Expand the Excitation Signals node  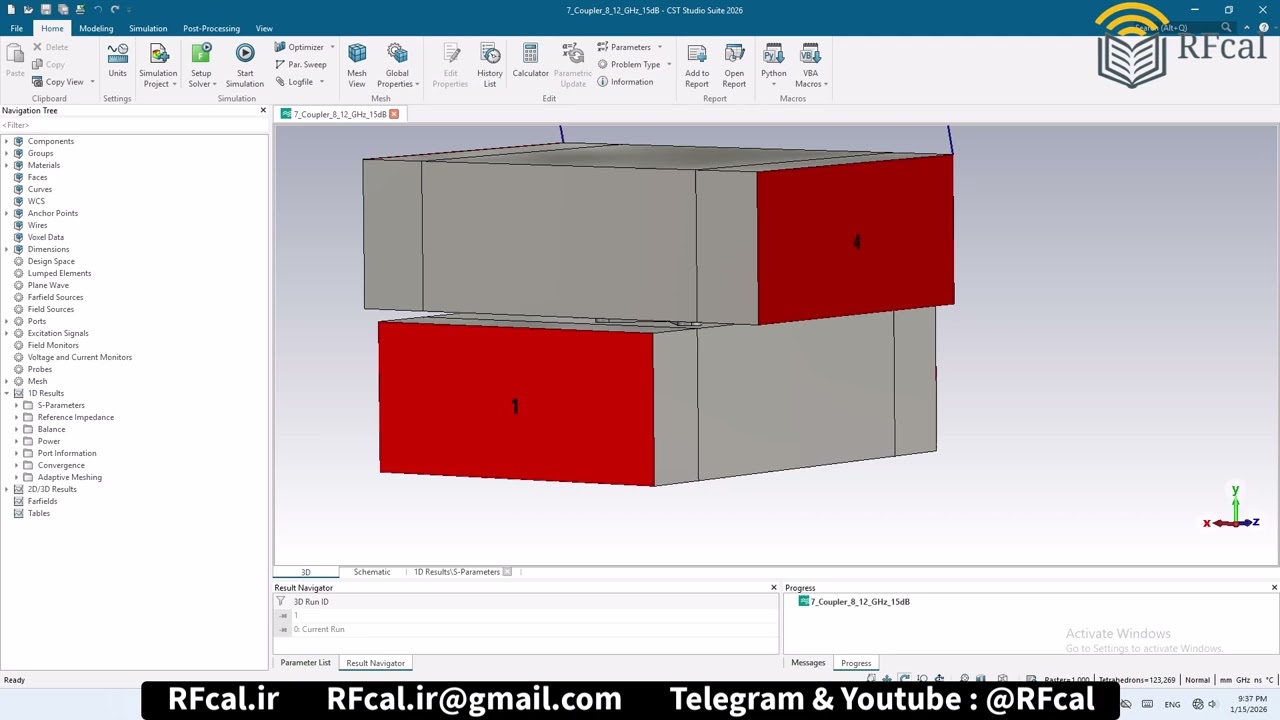[x=7, y=333]
